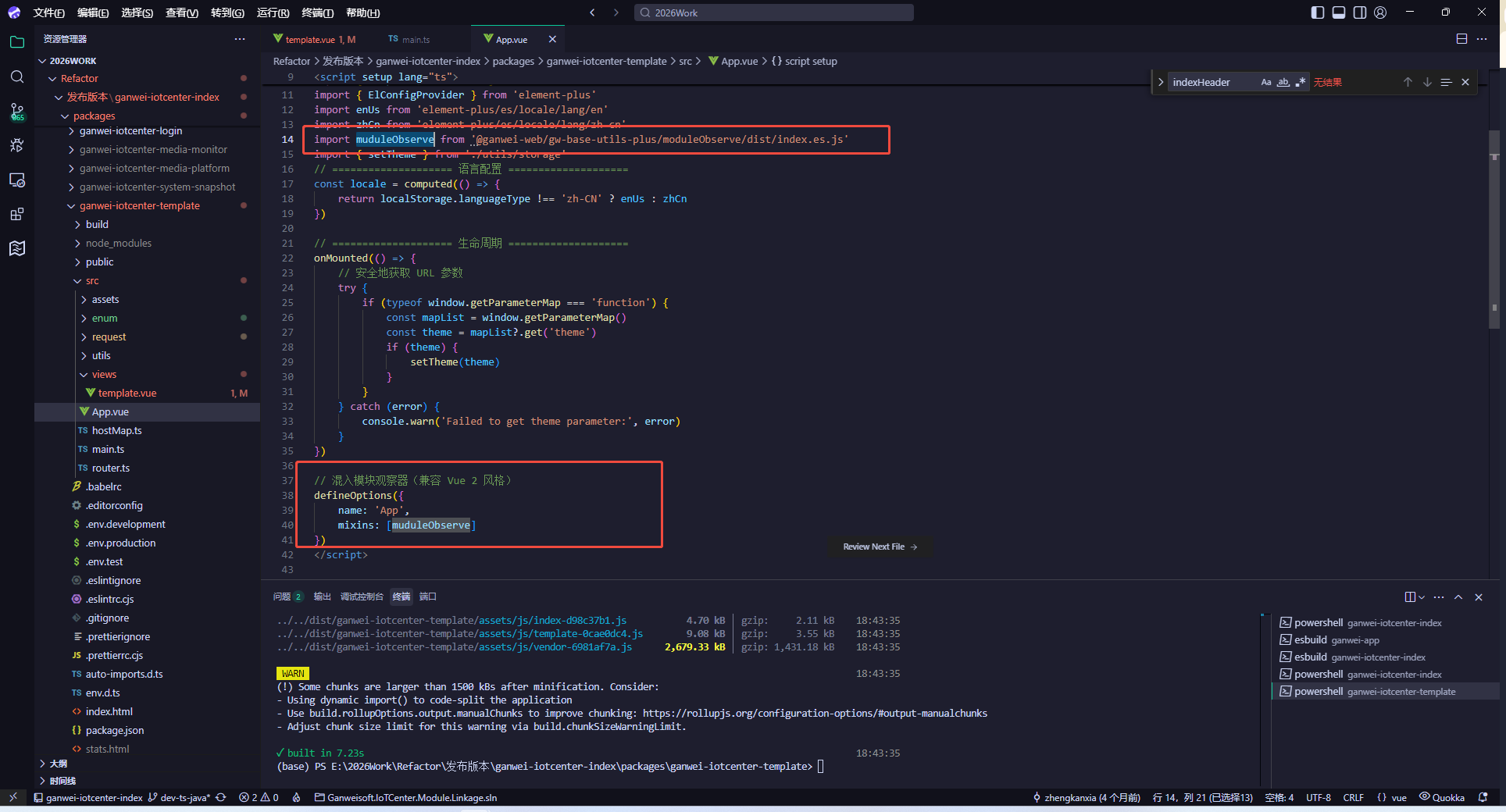Open the 文件(F) menu
The image size is (1506, 812).
pos(48,12)
